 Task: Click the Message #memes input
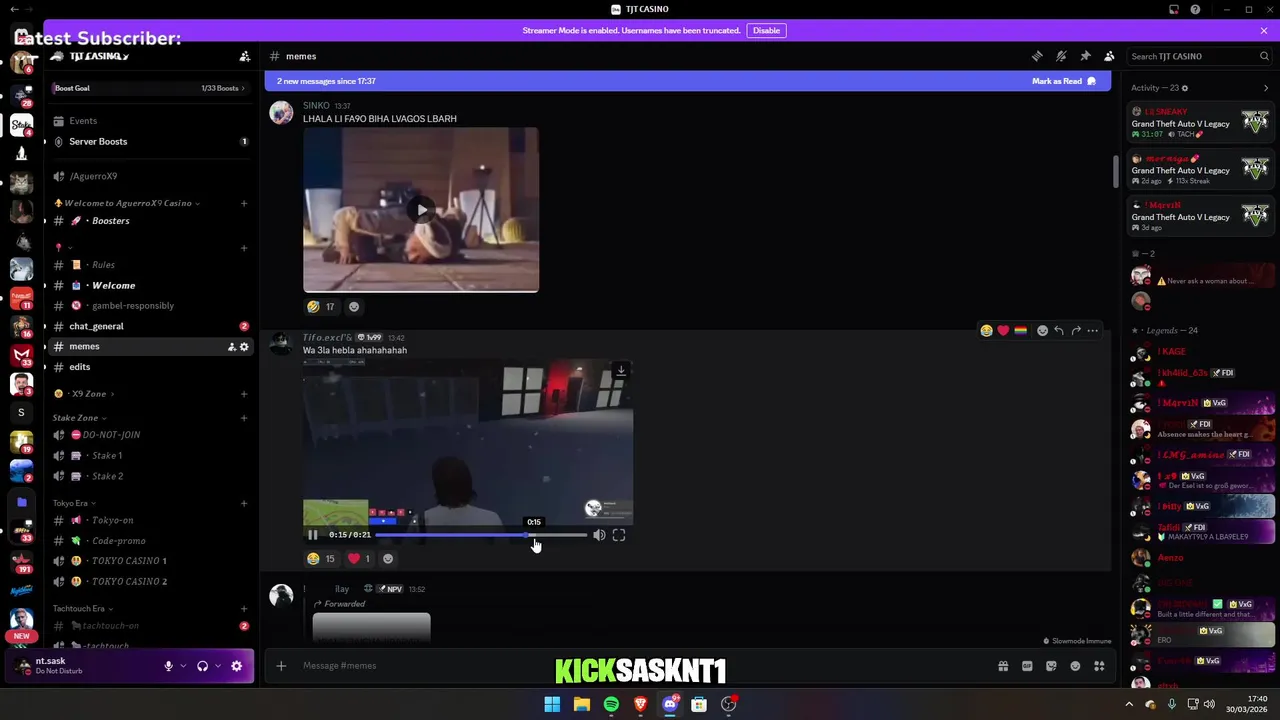pyautogui.click(x=640, y=666)
